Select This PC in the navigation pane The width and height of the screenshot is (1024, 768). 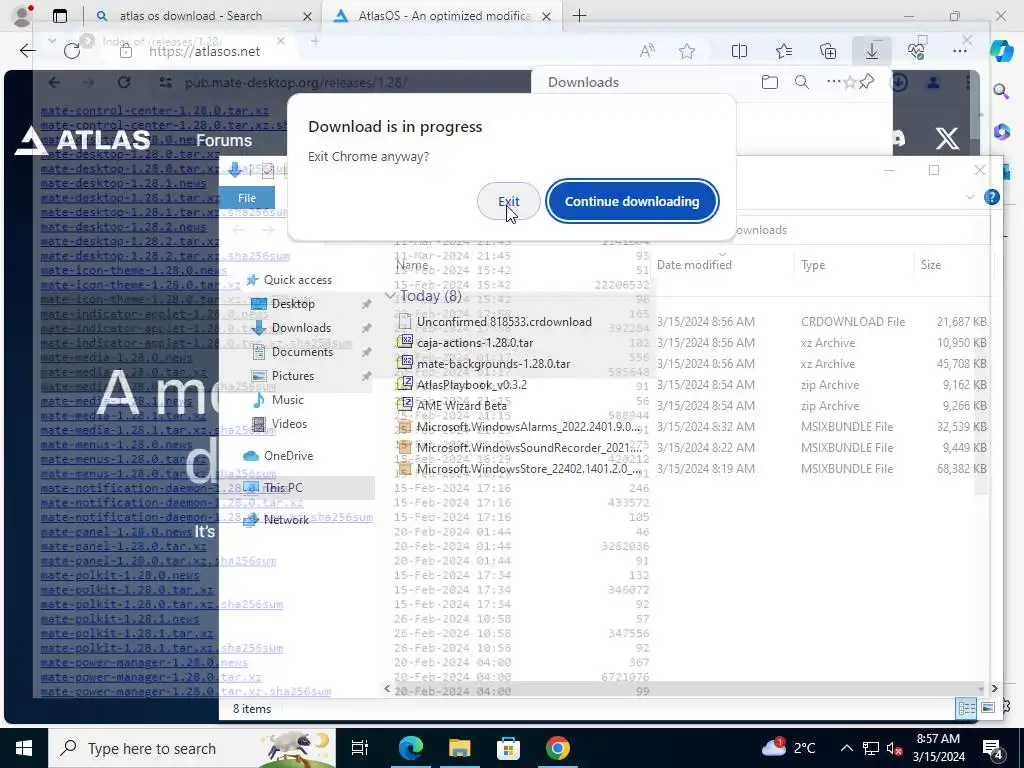pyautogui.click(x=283, y=488)
